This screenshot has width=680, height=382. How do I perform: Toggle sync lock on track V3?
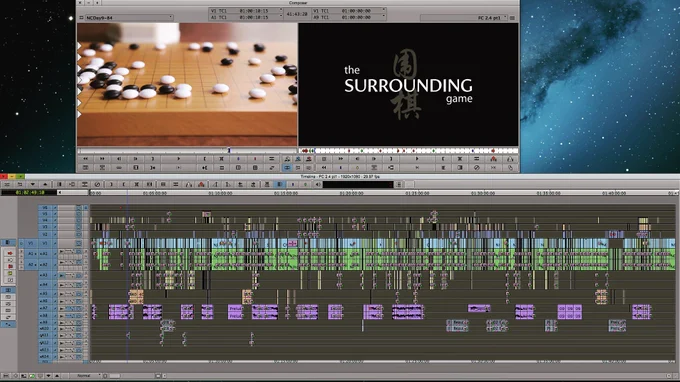coord(55,227)
